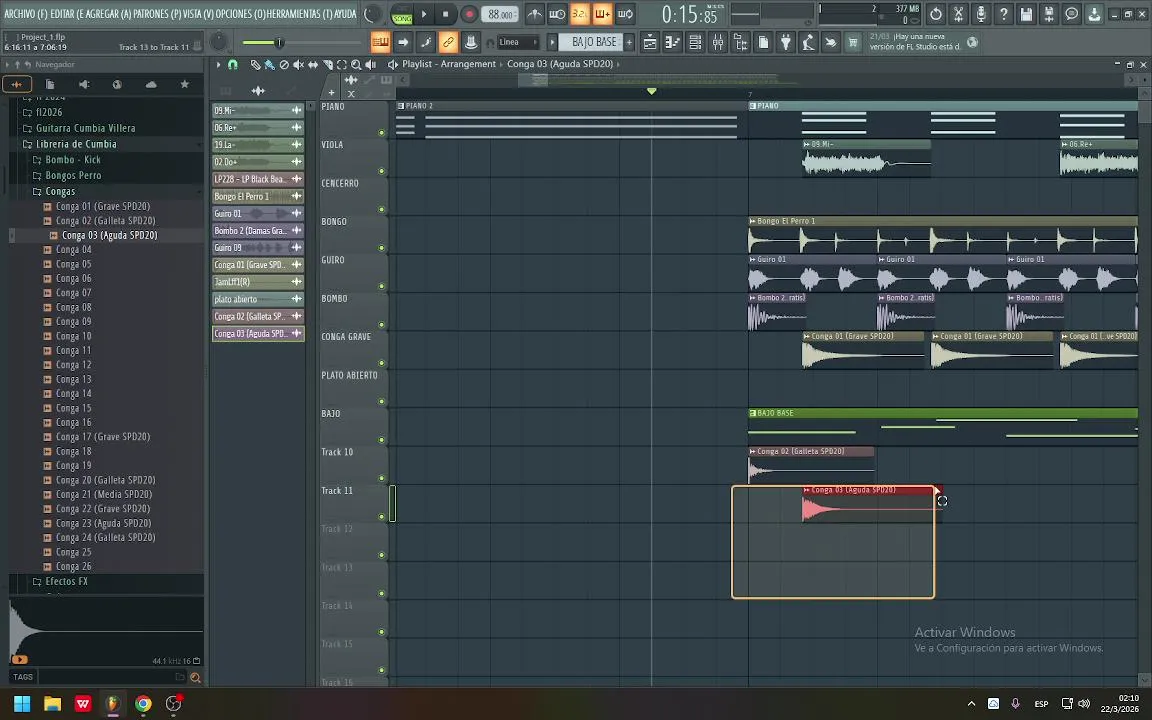Select the Select tool in playlist toolbar
Viewport: 1152px width, 720px height.
coord(342,65)
